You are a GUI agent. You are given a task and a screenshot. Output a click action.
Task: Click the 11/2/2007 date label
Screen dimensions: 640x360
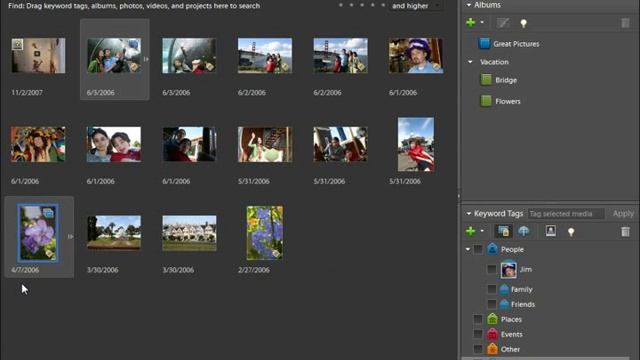click(x=27, y=93)
